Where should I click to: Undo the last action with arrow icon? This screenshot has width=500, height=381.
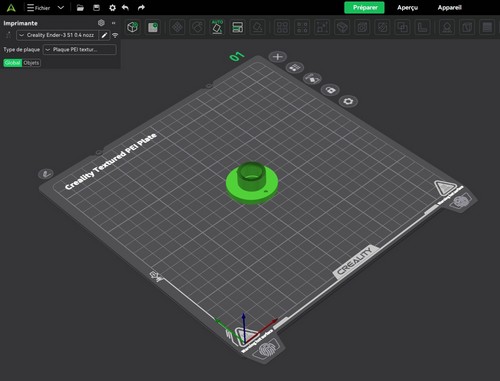125,8
